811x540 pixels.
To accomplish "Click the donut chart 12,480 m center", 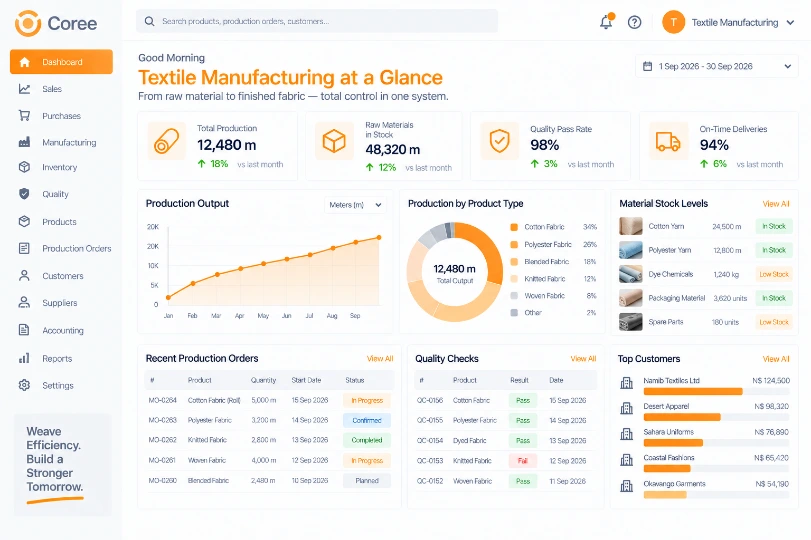I will 454,273.
